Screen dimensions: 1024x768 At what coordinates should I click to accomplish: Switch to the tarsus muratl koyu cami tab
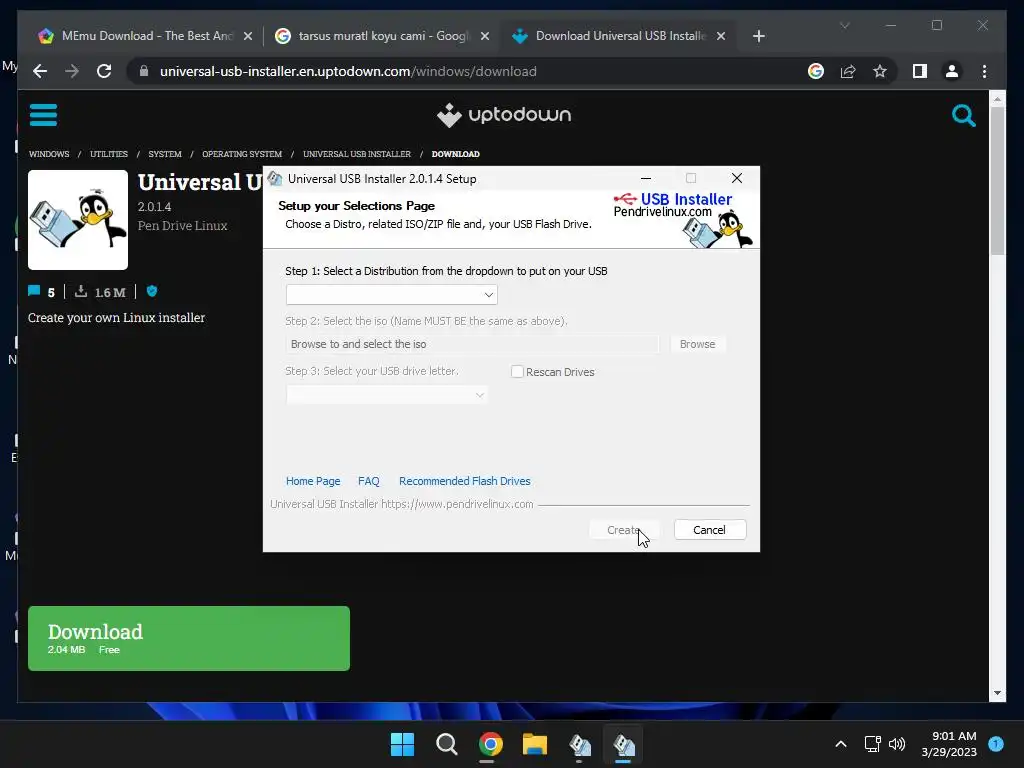click(382, 36)
